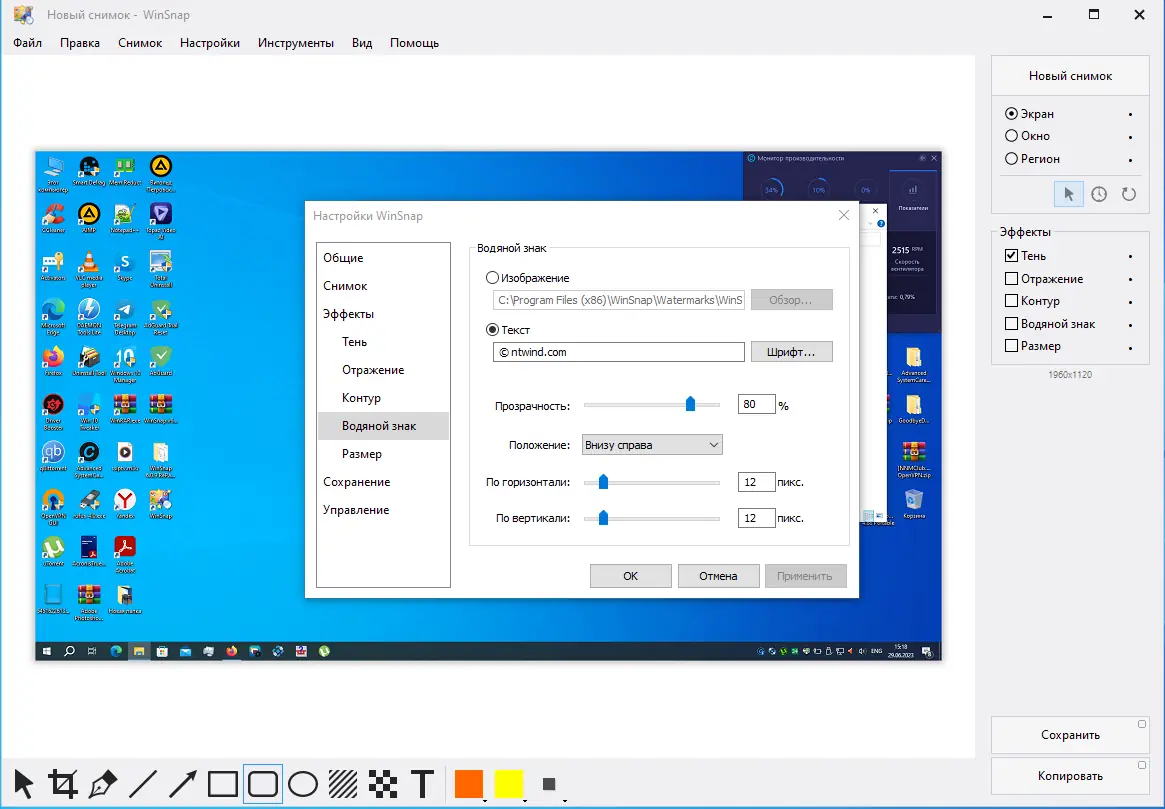Select the Изображение watermark radio button
This screenshot has height=809, width=1165.
tap(492, 278)
